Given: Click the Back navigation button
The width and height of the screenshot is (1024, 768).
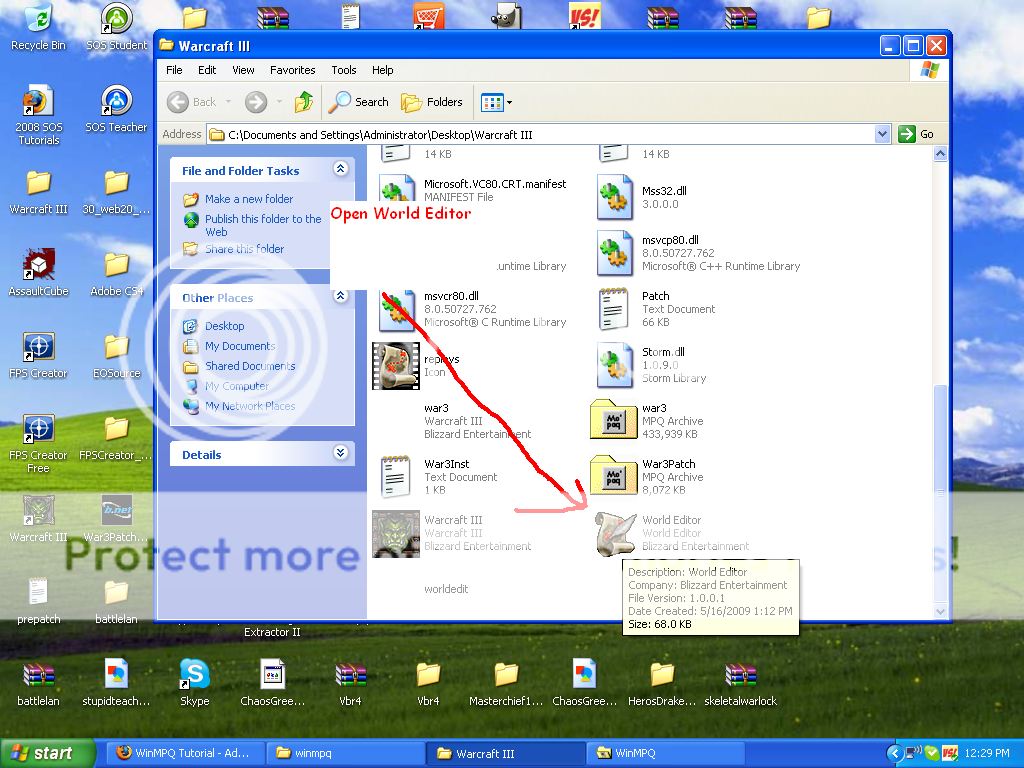Looking at the screenshot, I should pyautogui.click(x=192, y=102).
